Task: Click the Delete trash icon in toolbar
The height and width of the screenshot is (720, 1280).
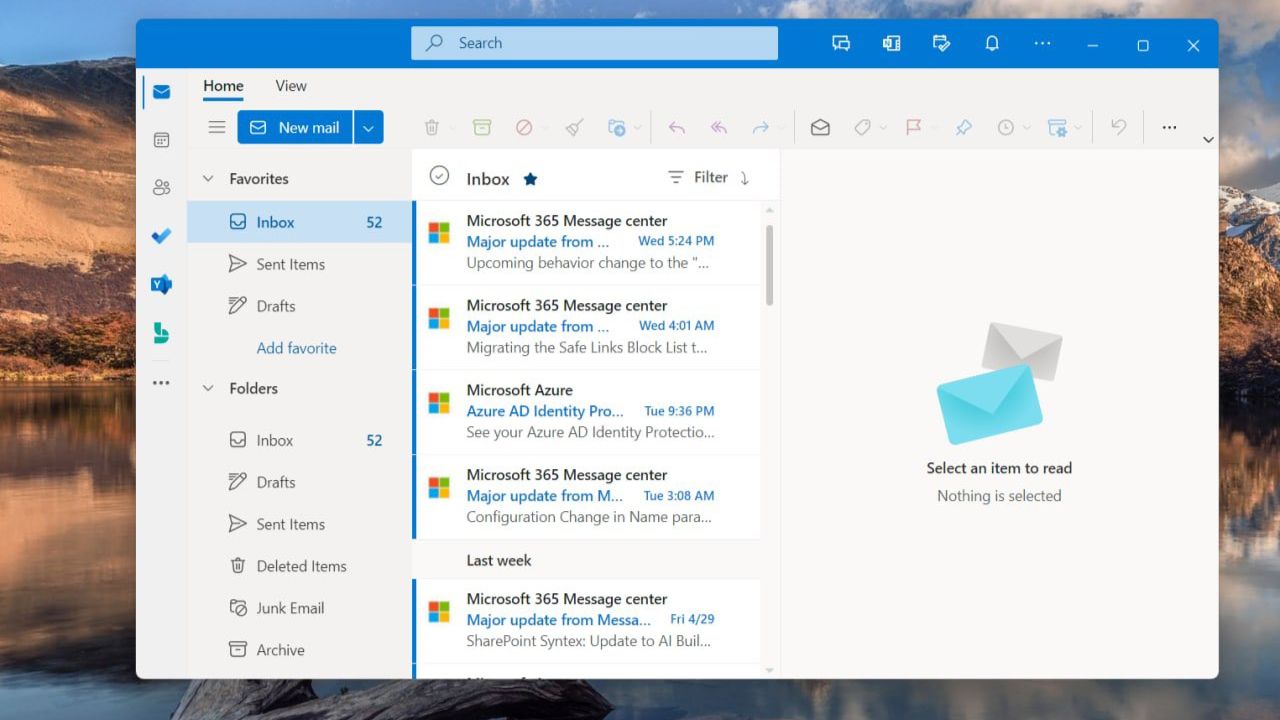Action: click(x=432, y=127)
